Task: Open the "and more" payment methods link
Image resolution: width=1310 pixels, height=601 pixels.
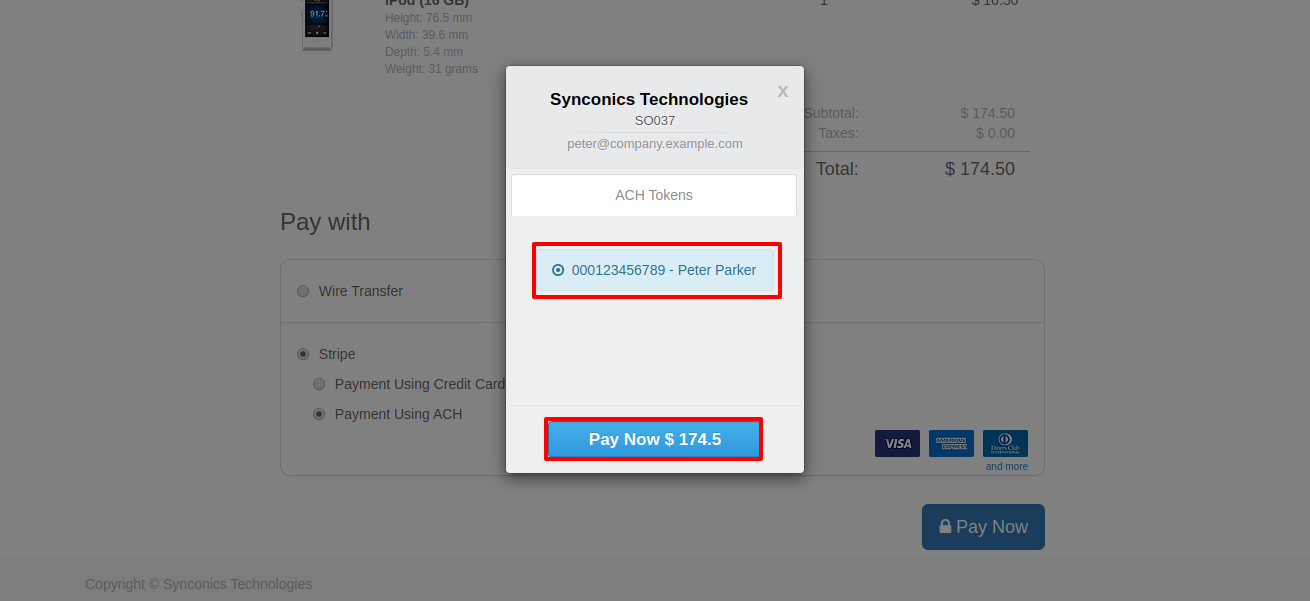Action: (1006, 467)
